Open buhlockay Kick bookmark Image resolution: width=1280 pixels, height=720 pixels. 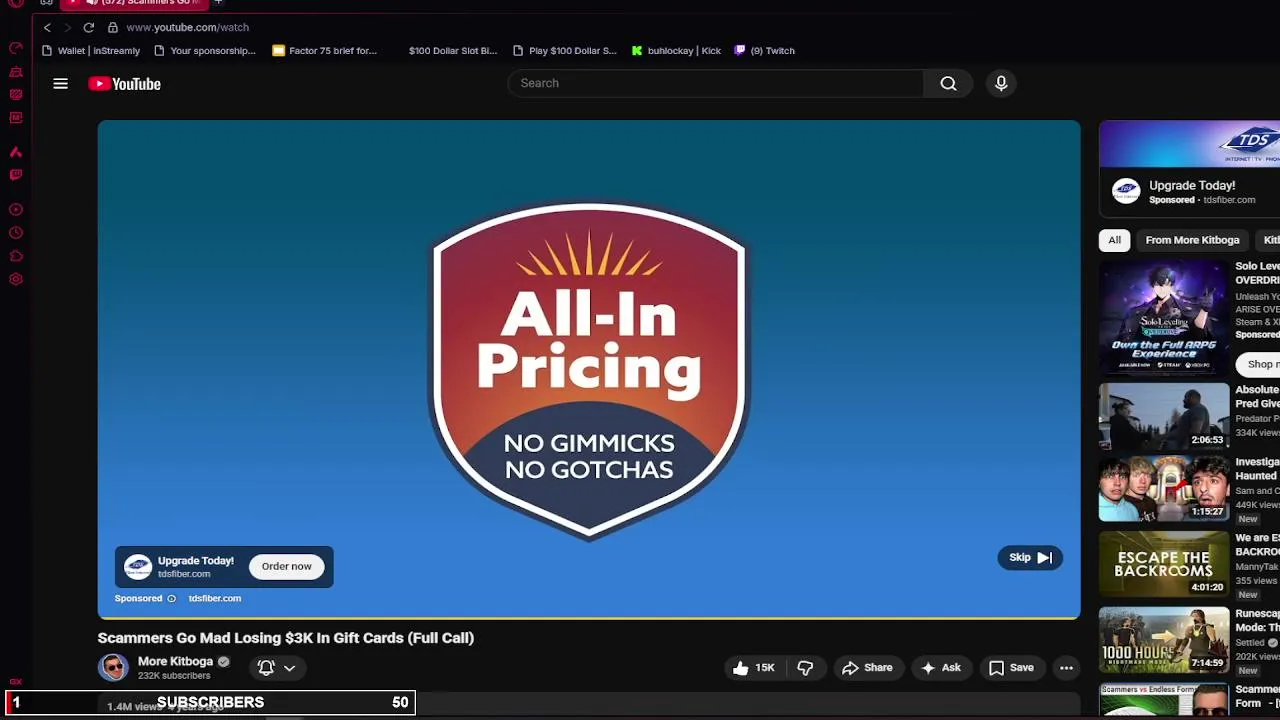pyautogui.click(x=676, y=50)
